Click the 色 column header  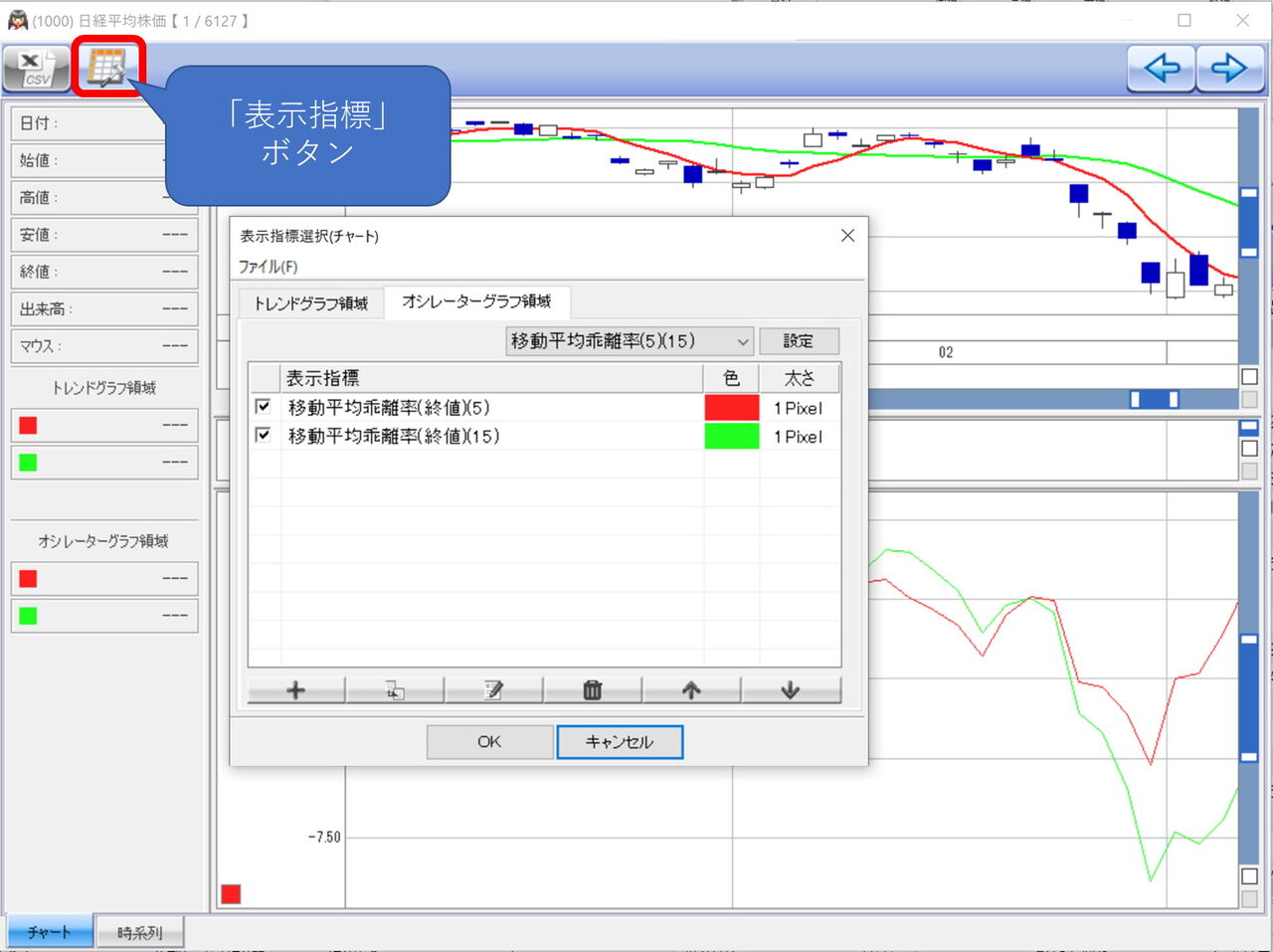(x=731, y=378)
